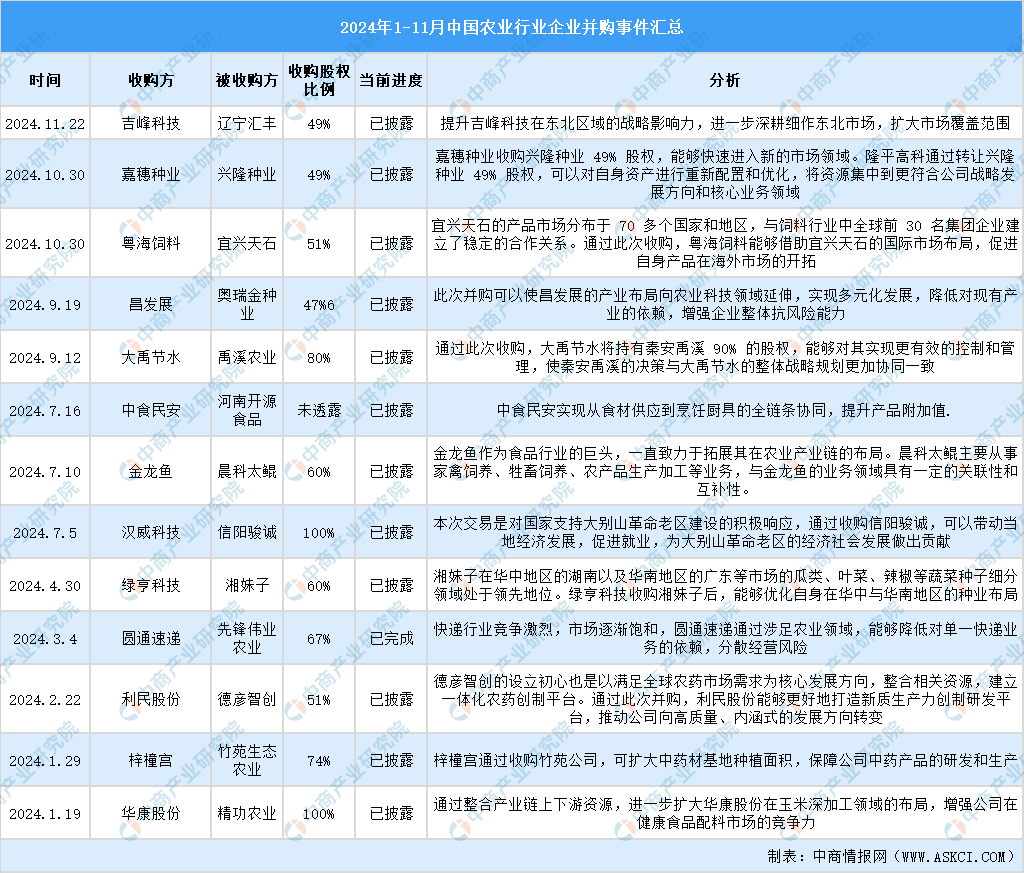The height and width of the screenshot is (873, 1024).
Task: Click the acquirer cell 圆通速递
Action: click(151, 638)
